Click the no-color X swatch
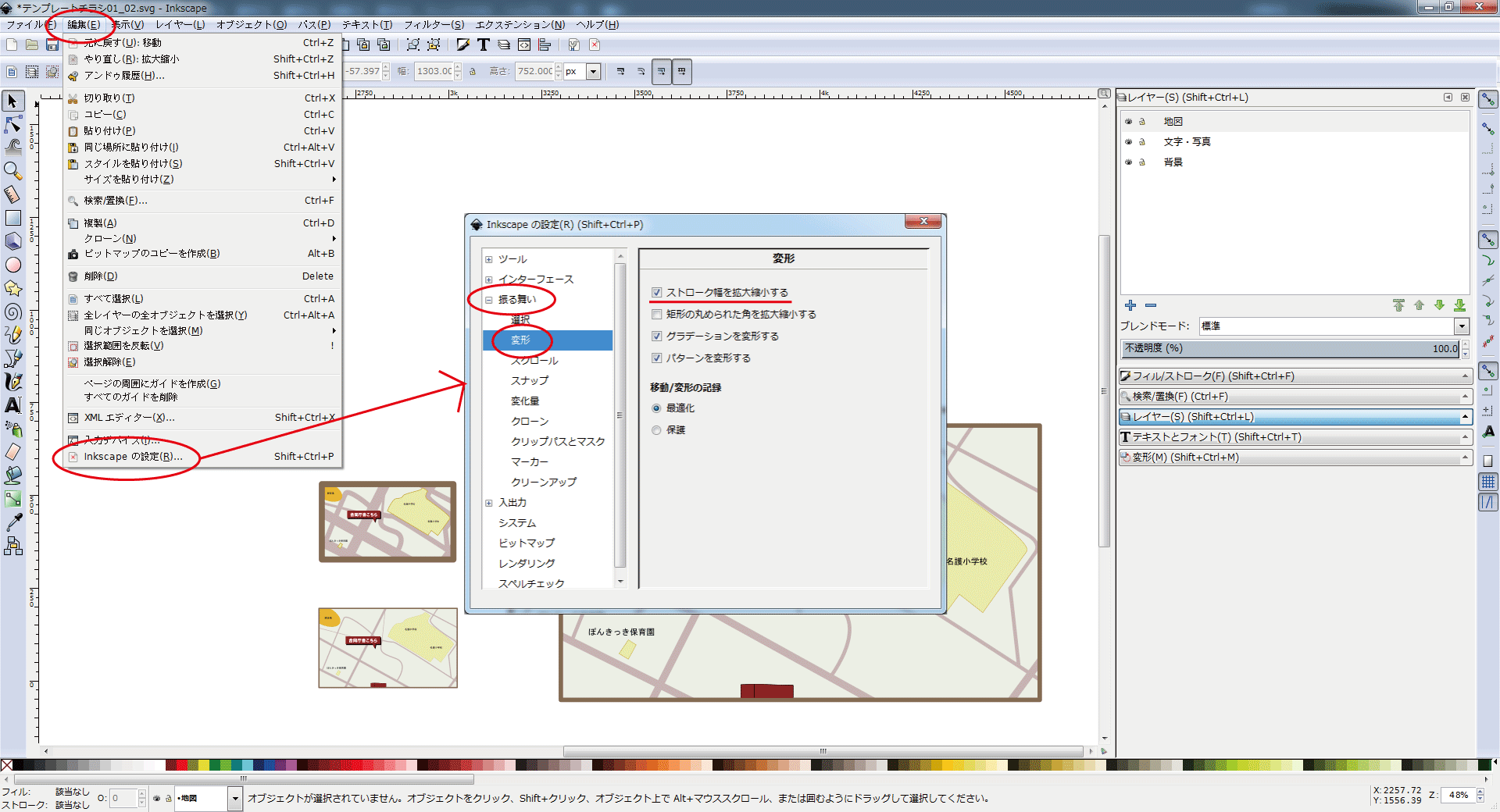 tap(6, 765)
